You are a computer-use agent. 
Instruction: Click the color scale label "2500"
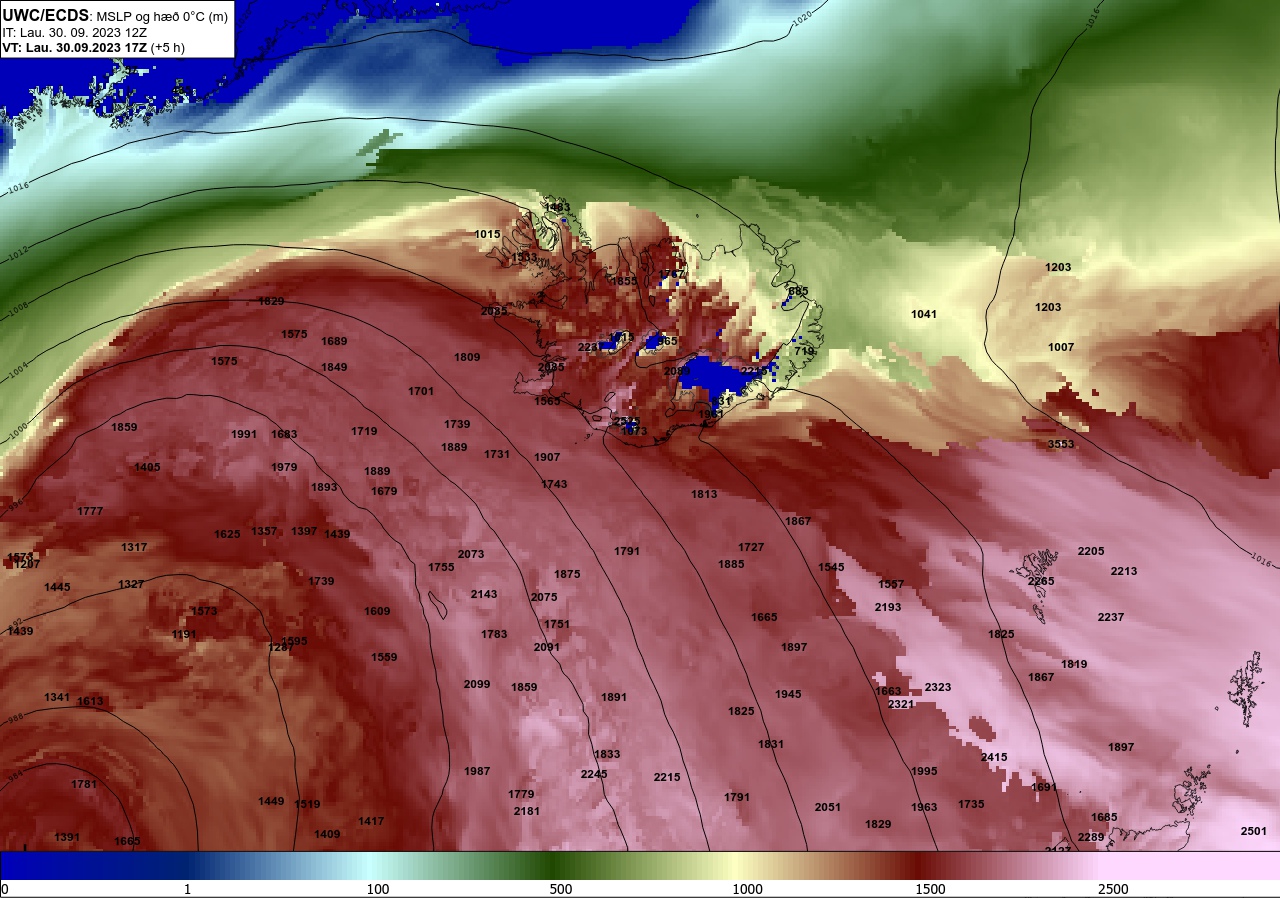pyautogui.click(x=1113, y=890)
